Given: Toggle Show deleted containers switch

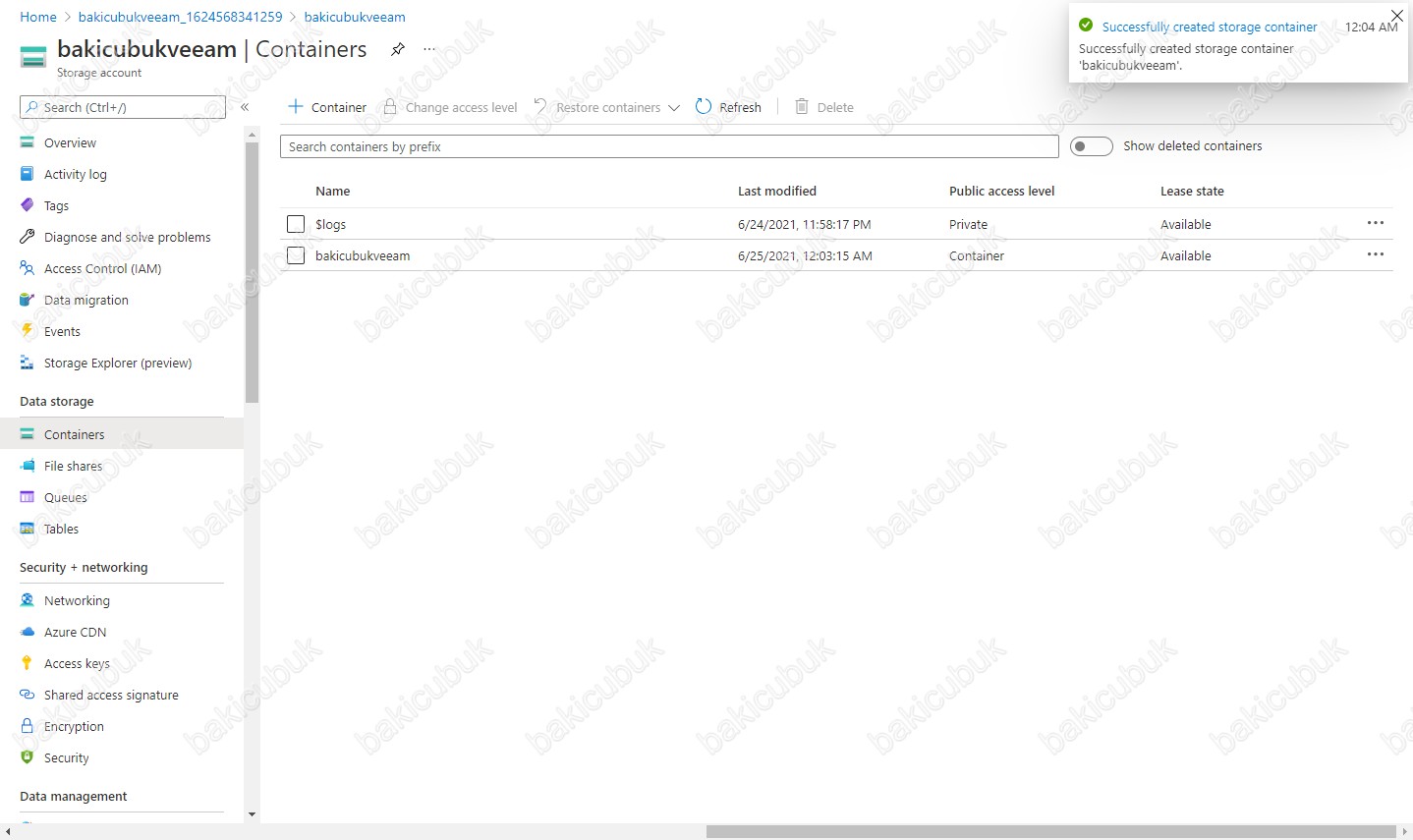Looking at the screenshot, I should click(1091, 146).
